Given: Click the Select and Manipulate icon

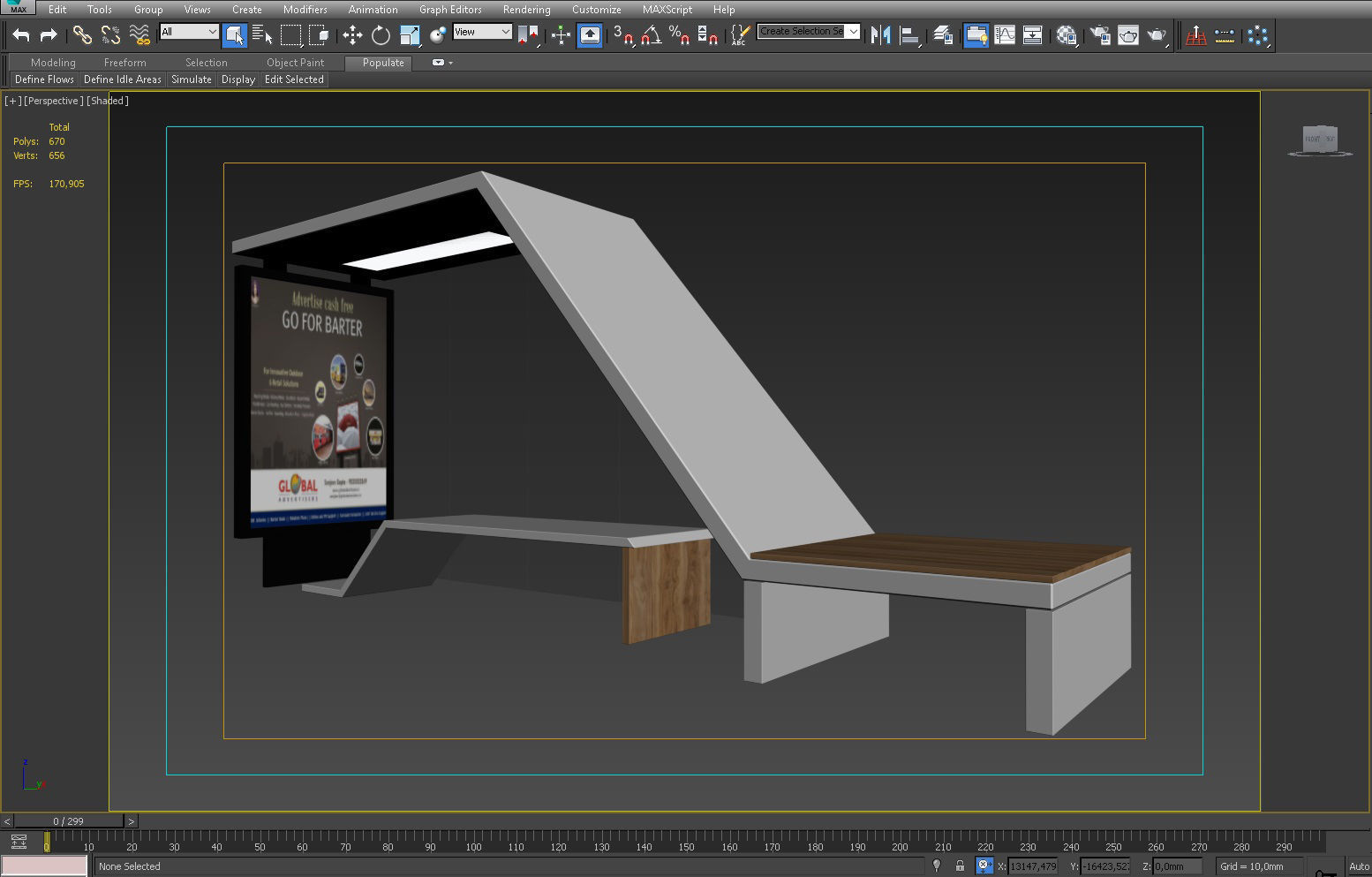Looking at the screenshot, I should 562,35.
